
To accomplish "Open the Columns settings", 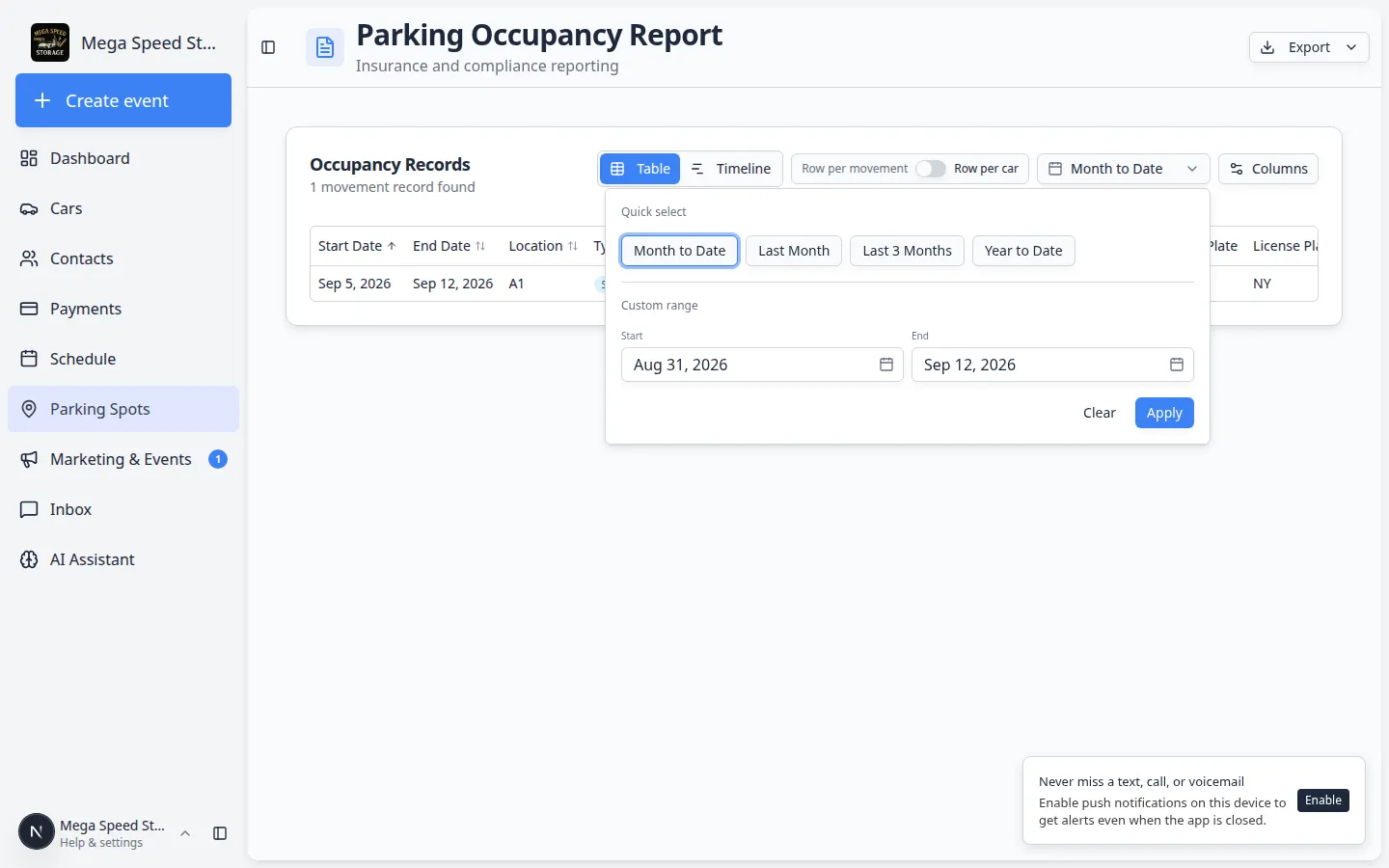I will (1268, 169).
